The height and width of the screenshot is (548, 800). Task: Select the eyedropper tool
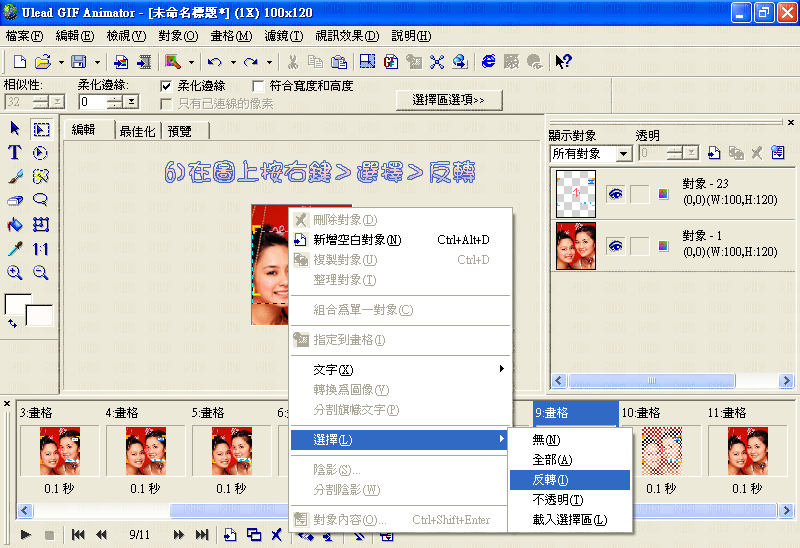pyautogui.click(x=15, y=248)
